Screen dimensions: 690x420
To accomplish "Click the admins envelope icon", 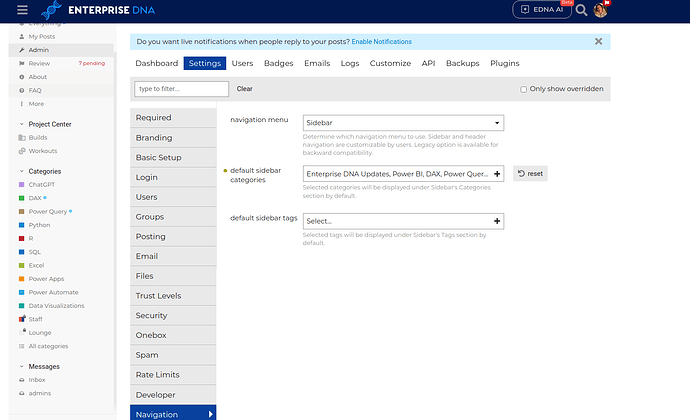I will [x=22, y=393].
